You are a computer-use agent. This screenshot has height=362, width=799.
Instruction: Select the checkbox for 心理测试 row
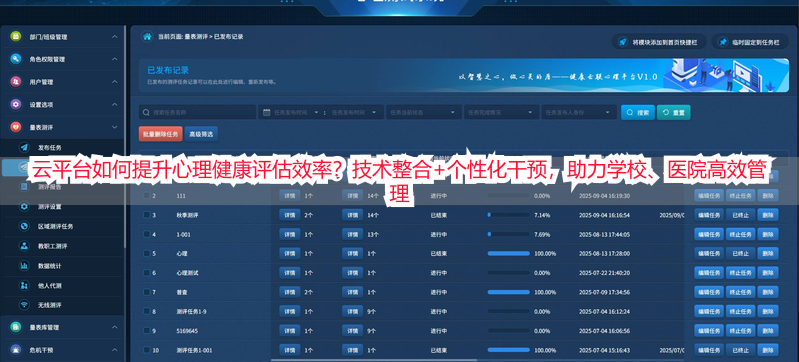point(147,272)
